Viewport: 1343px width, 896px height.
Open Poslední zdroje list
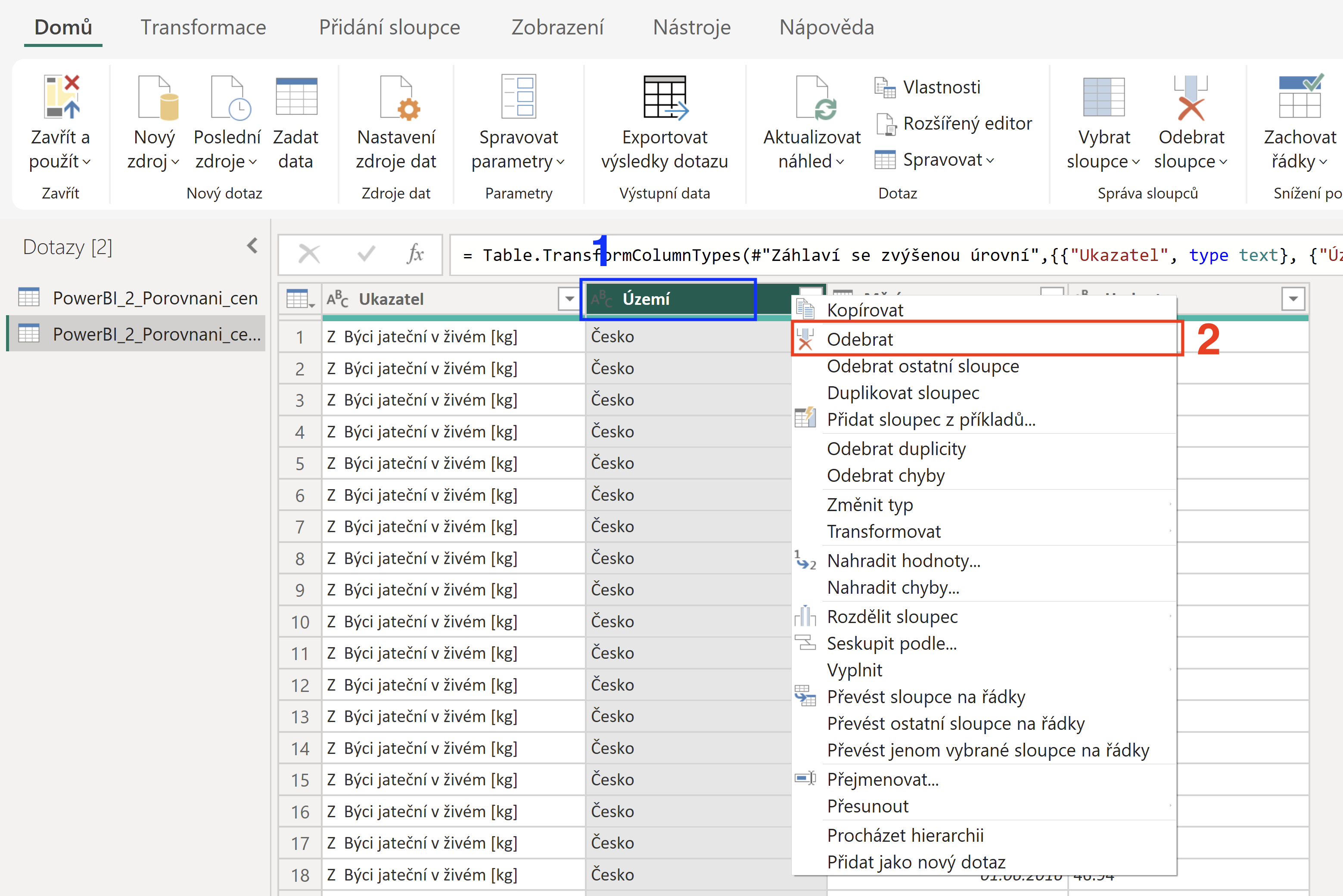click(x=227, y=123)
